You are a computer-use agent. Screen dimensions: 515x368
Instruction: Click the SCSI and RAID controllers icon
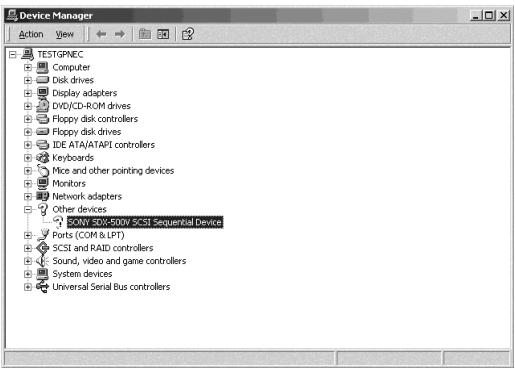42,248
